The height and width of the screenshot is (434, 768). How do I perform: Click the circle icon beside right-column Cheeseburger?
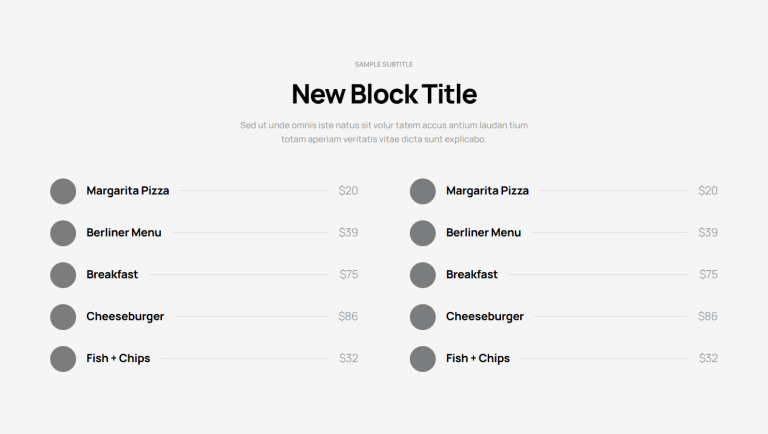point(423,317)
